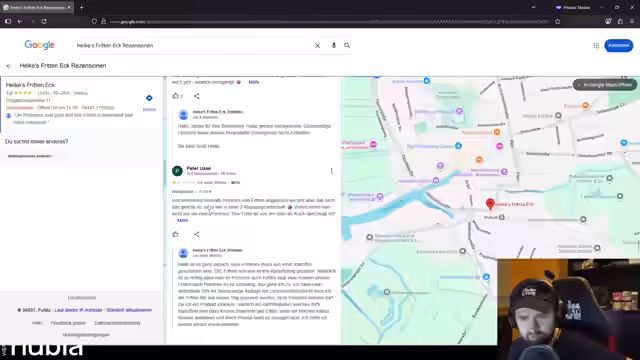Start voice search with microphone icon
640x360 pixels.
pos(334,45)
